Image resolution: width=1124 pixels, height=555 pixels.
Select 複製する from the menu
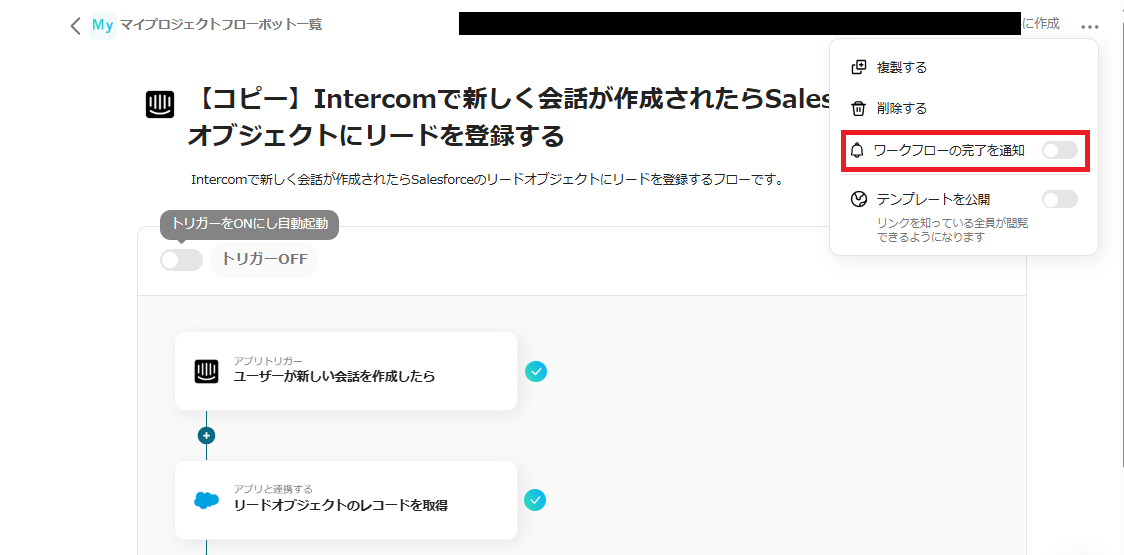pyautogui.click(x=901, y=67)
